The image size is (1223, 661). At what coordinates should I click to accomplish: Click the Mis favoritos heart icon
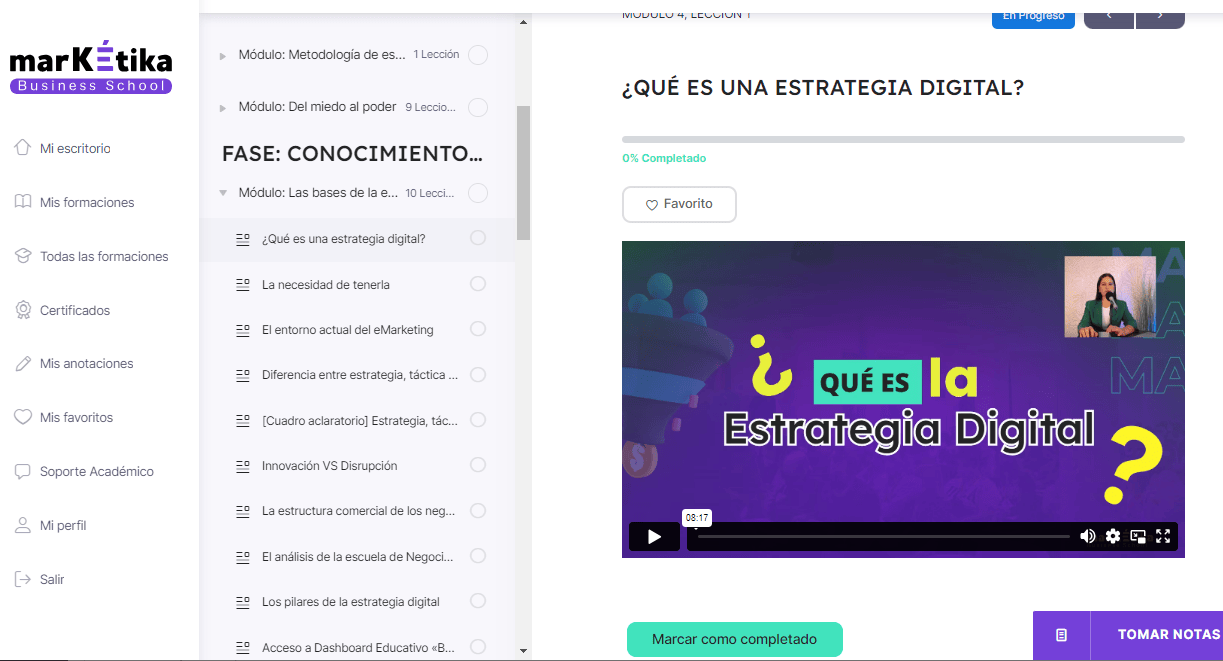tap(23, 417)
